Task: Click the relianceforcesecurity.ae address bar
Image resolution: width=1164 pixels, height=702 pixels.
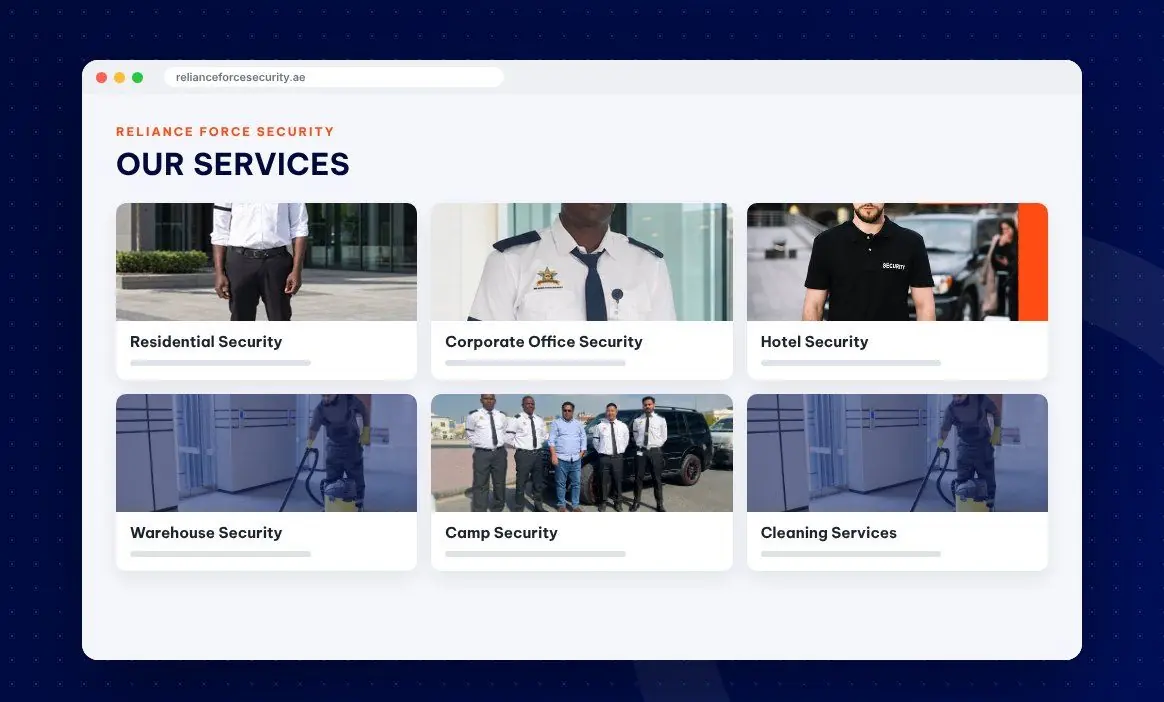Action: [x=333, y=77]
